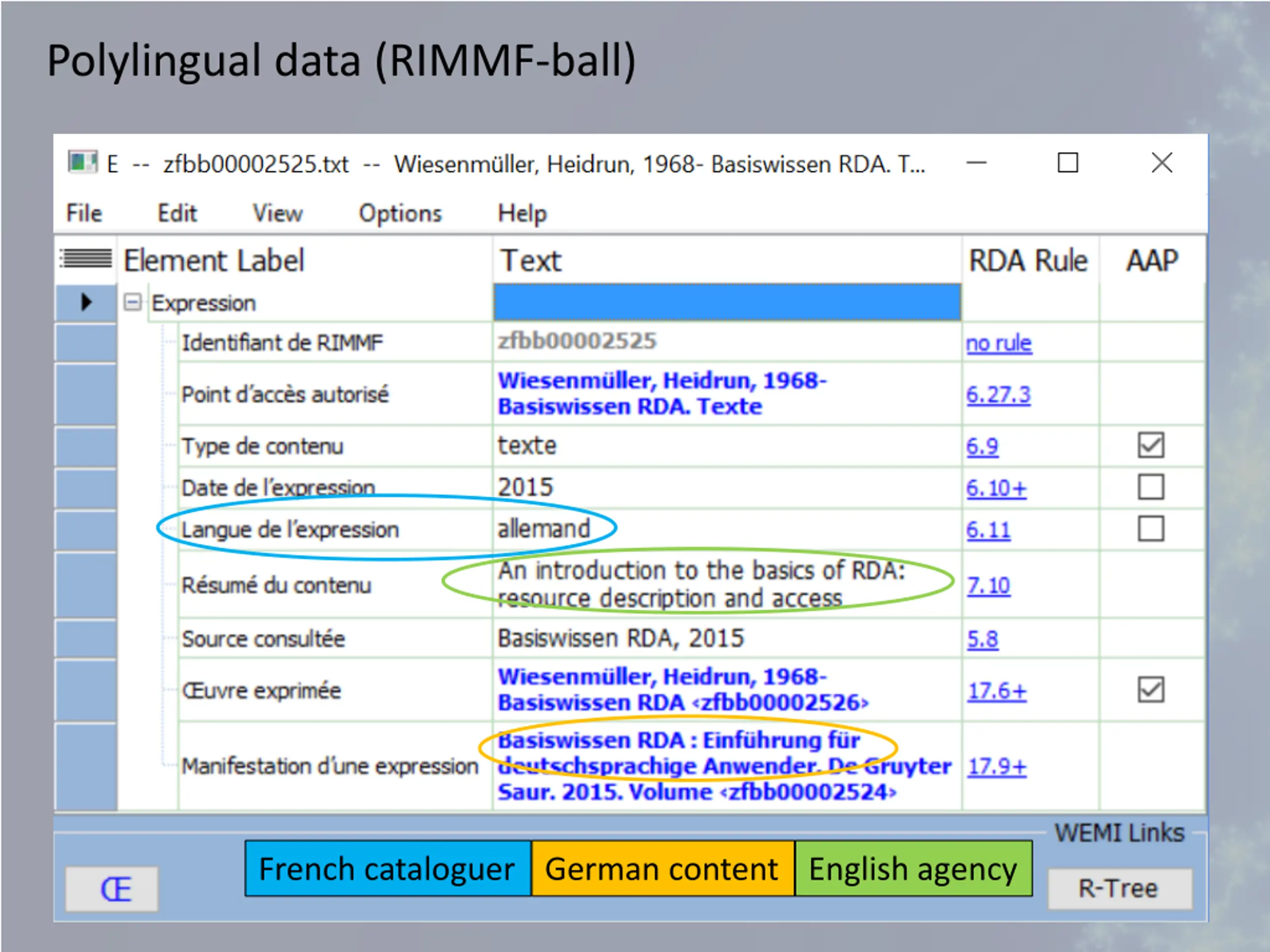Minimize the RIMMF expression window
The image size is (1270, 952).
976,163
